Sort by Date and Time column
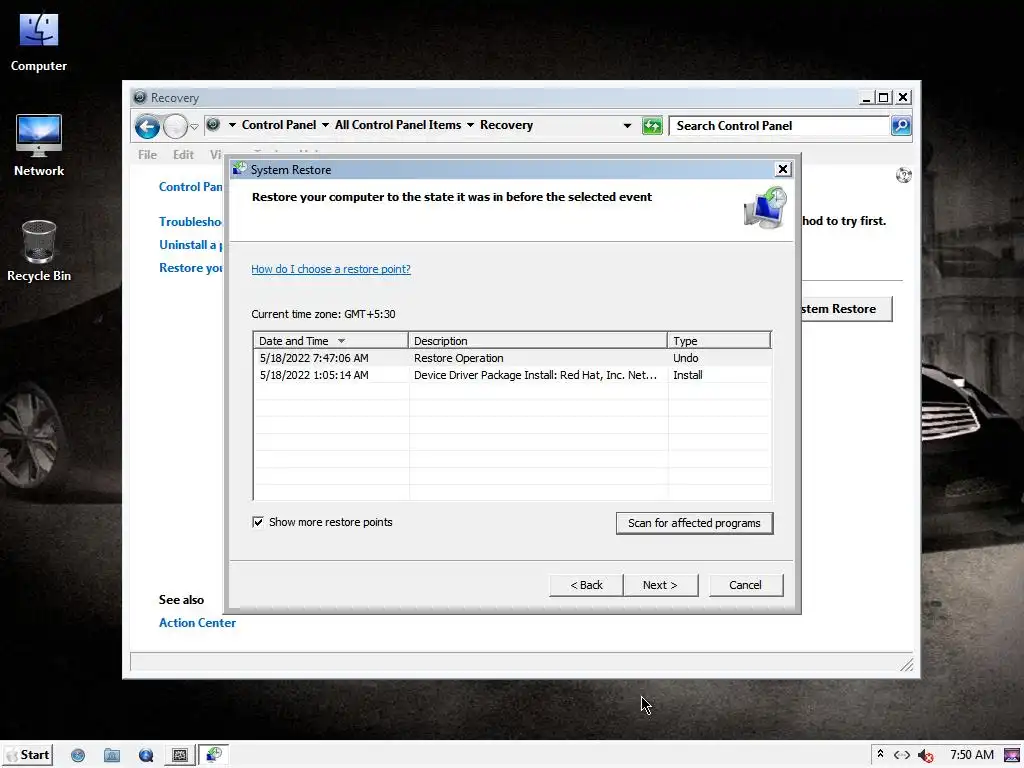 coord(330,341)
